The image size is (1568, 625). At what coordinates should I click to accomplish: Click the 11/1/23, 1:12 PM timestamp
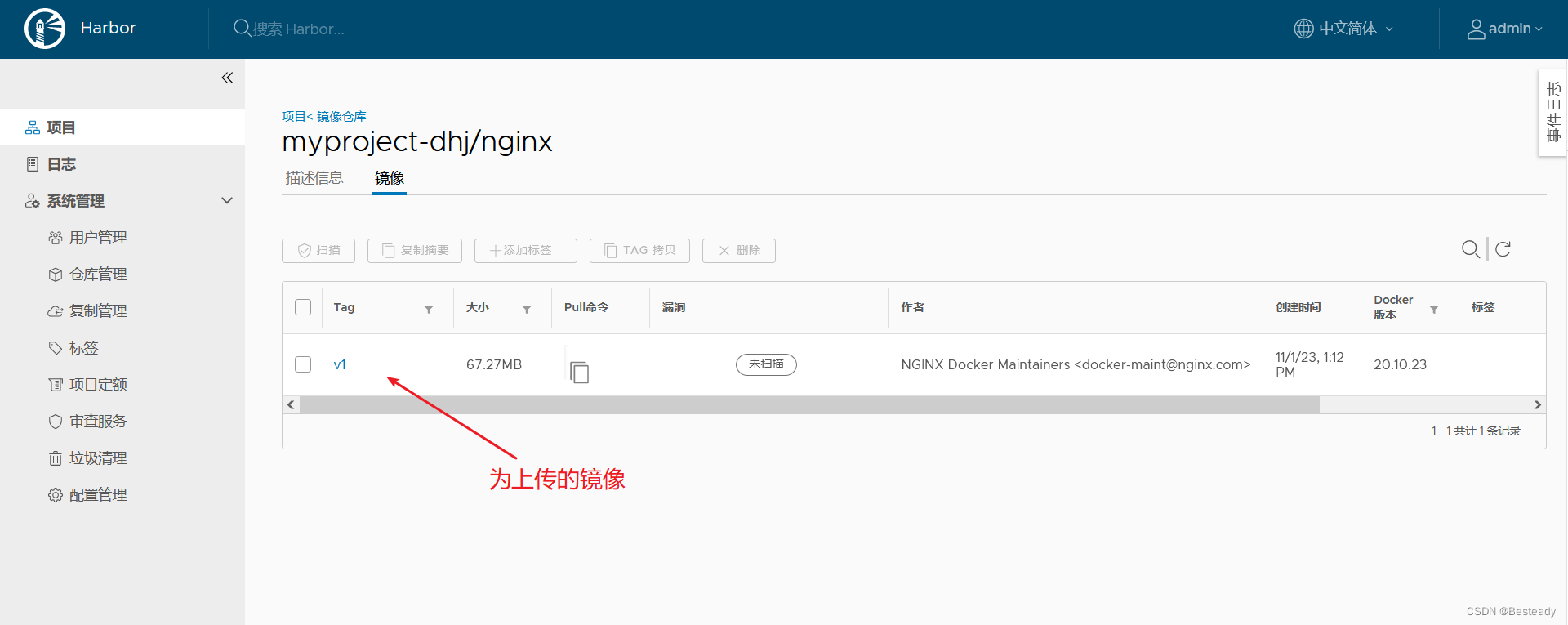tap(1310, 364)
